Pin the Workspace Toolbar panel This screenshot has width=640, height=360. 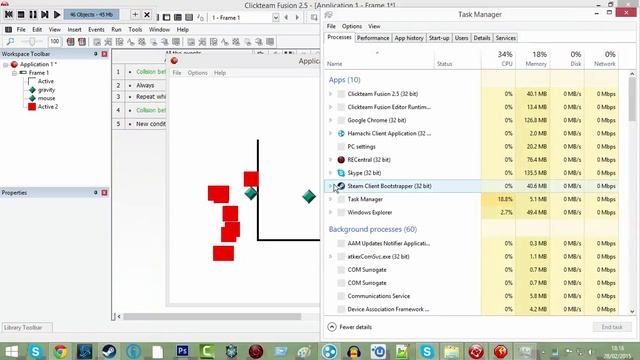click(96, 54)
